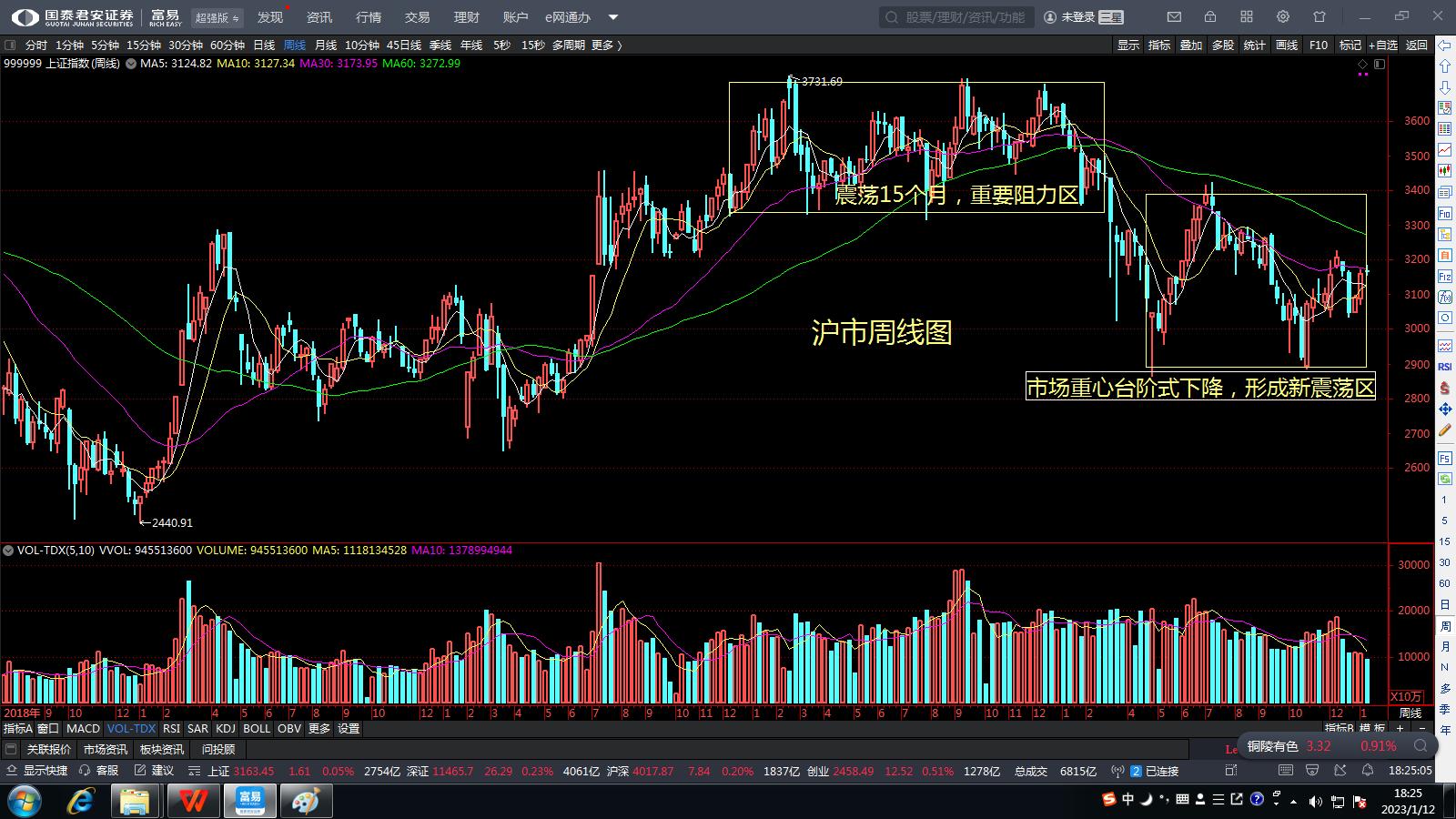Image resolution: width=1456 pixels, height=819 pixels.
Task: Open the four-square grid layout icon
Action: pyautogui.click(x=1247, y=17)
